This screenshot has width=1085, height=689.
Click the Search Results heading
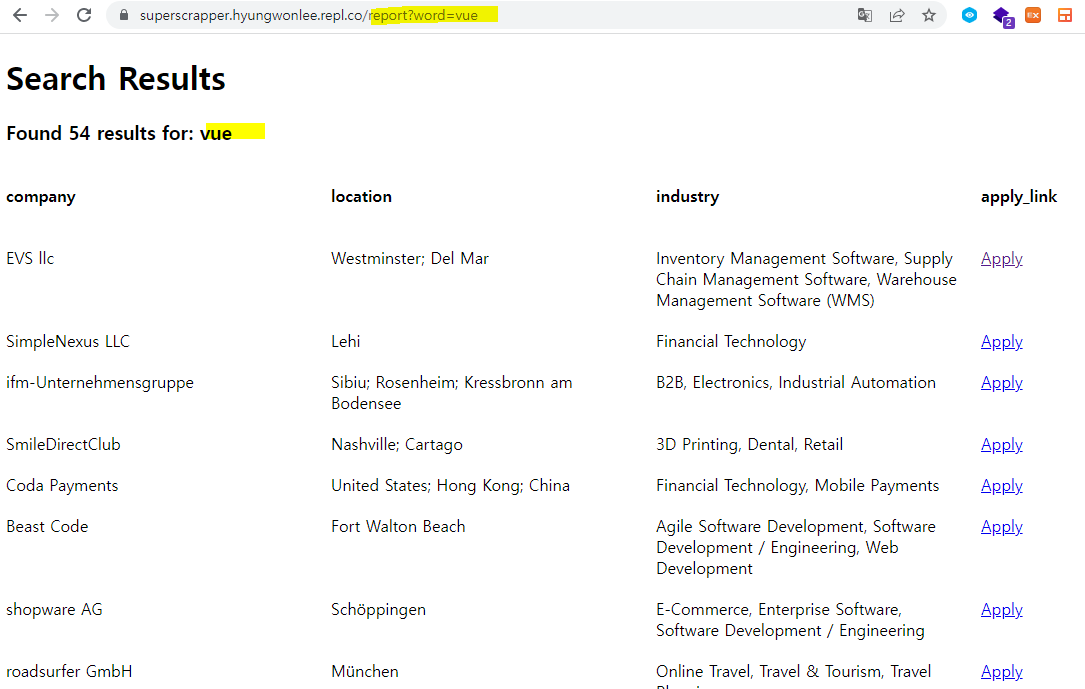tap(116, 79)
